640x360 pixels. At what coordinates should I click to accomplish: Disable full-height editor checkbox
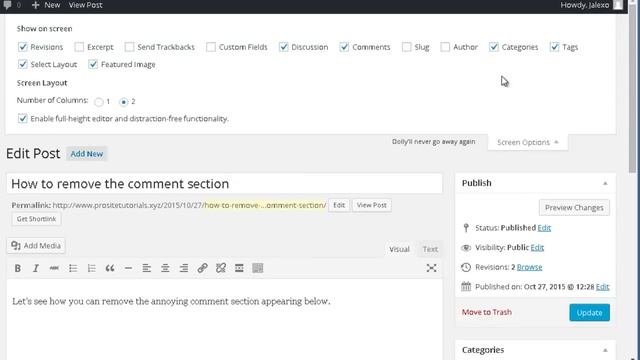click(23, 119)
